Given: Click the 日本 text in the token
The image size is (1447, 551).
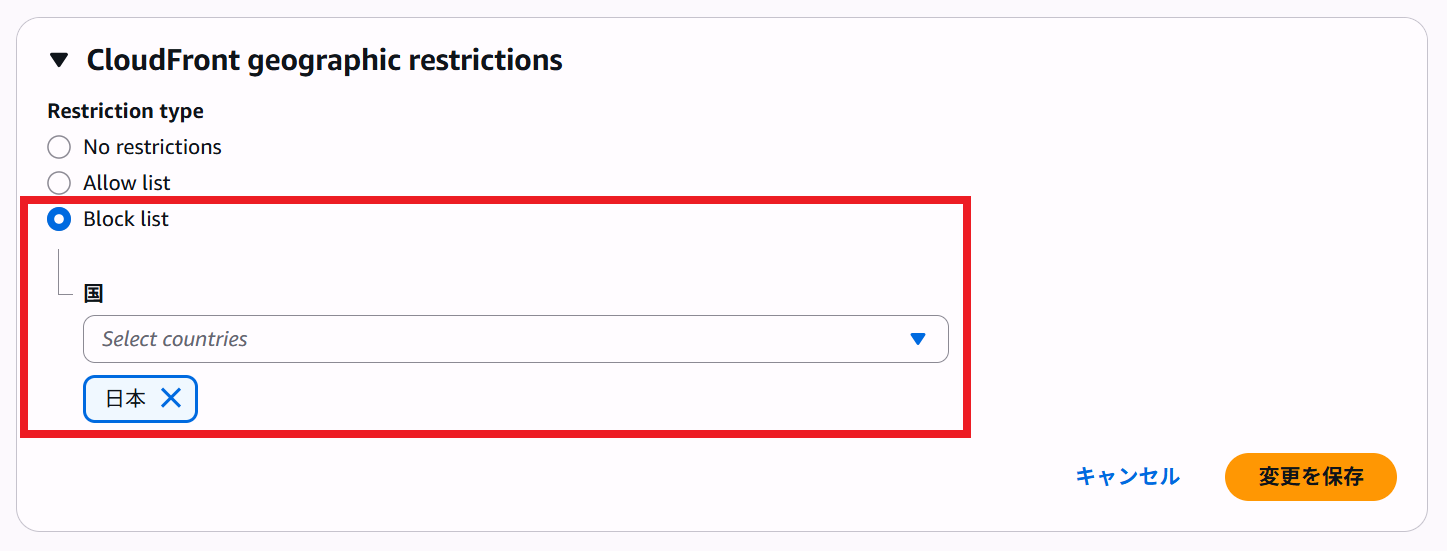Looking at the screenshot, I should pos(126,398).
